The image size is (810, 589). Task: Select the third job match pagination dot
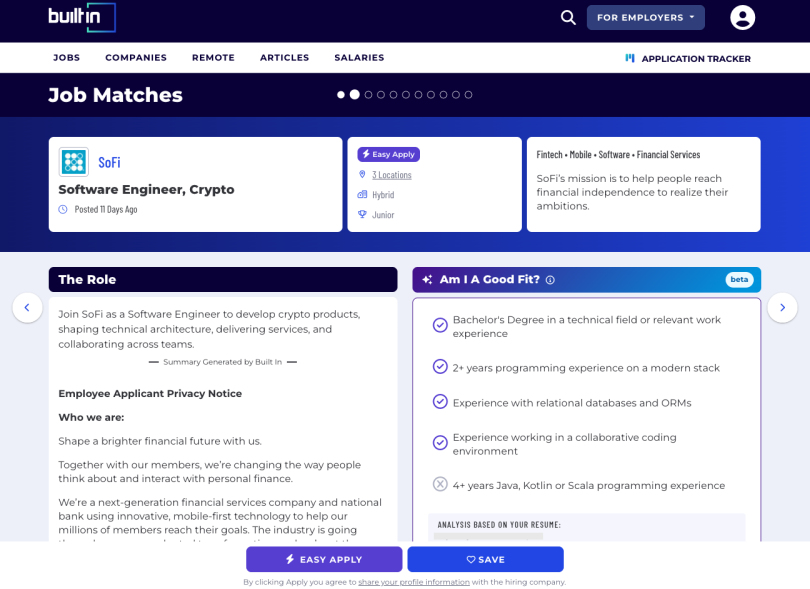tap(368, 95)
